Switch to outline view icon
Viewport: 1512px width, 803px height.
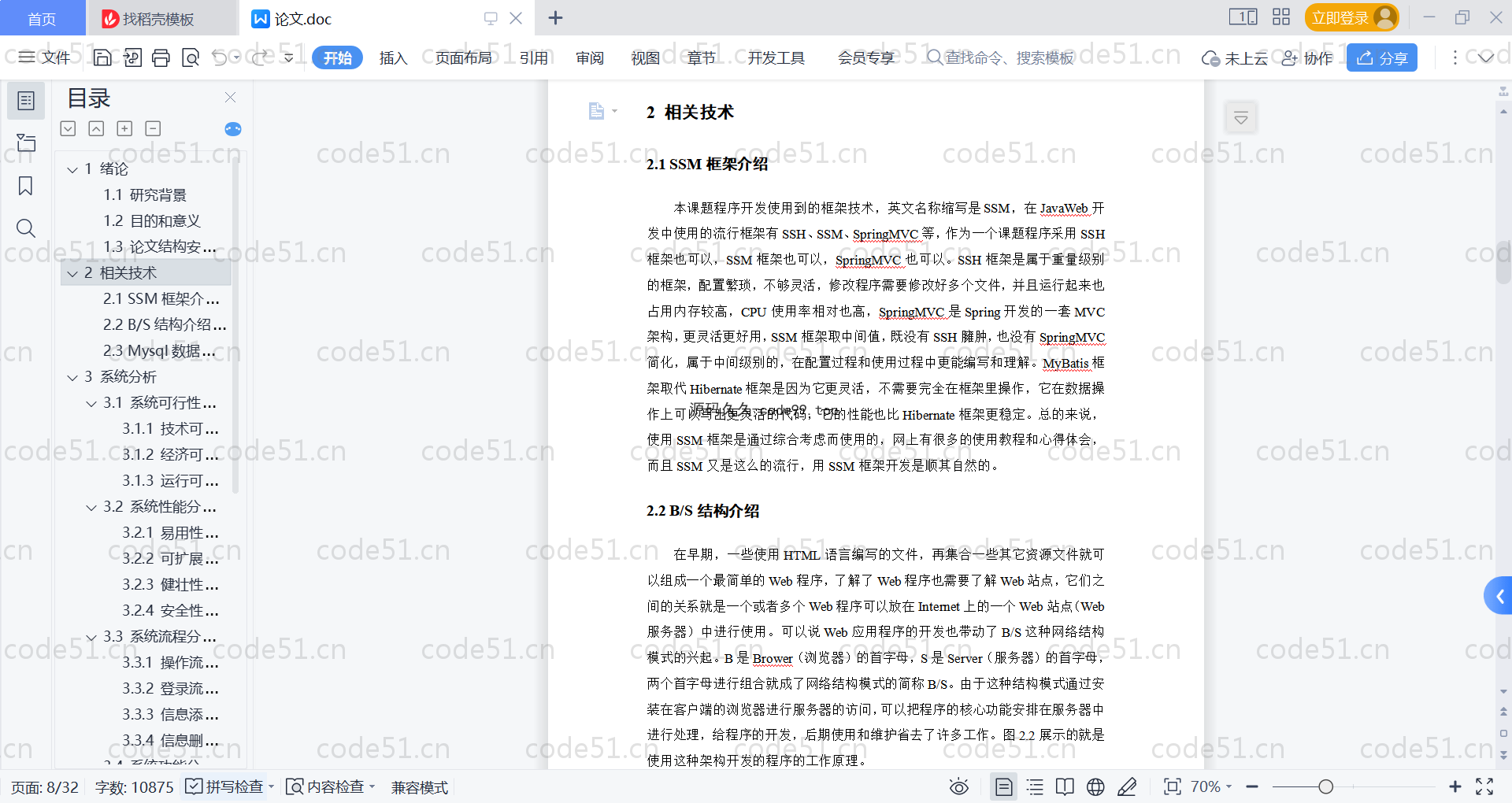pyautogui.click(x=1035, y=786)
